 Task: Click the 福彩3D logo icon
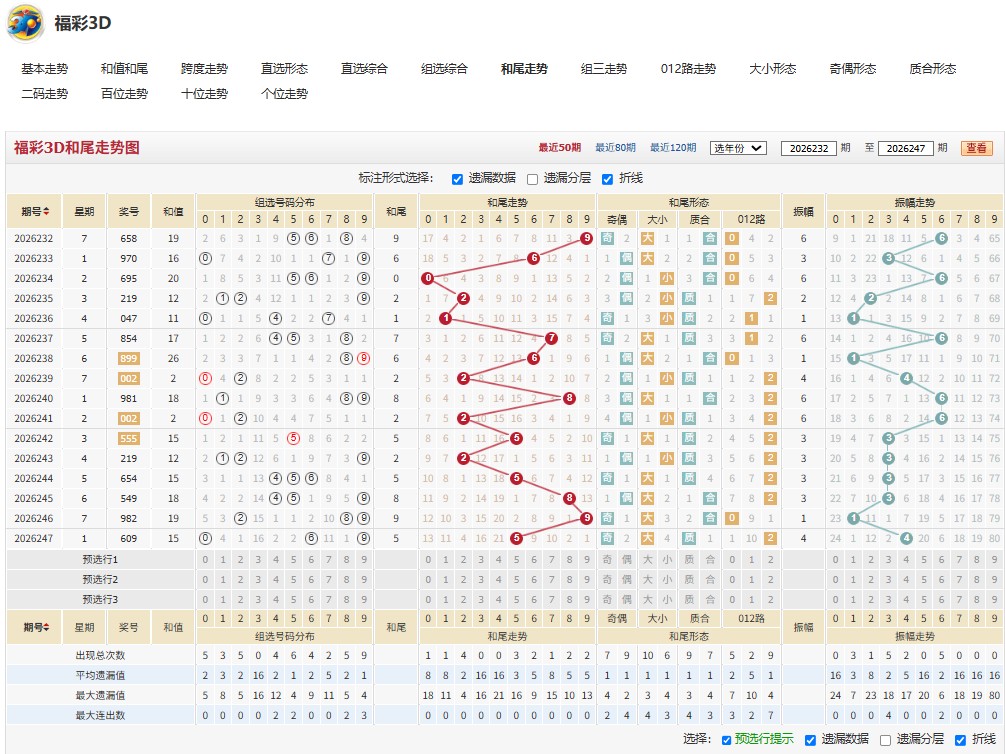click(x=25, y=23)
